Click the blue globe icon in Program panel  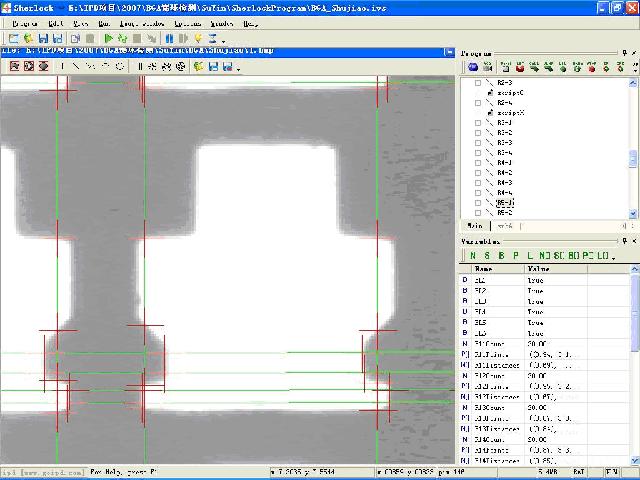click(x=472, y=67)
